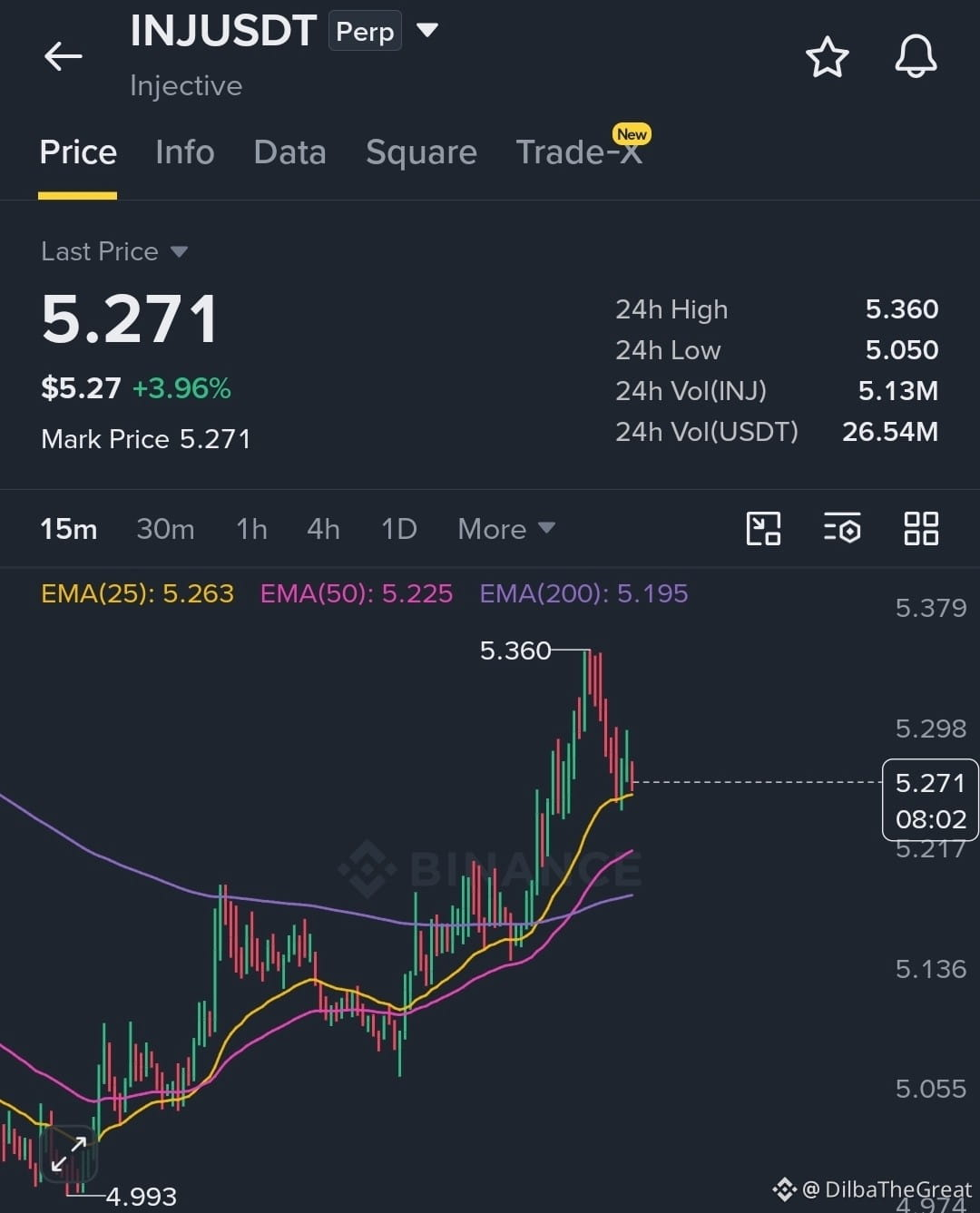Select the 30m timeframe
The image size is (980, 1213).
pos(165,528)
